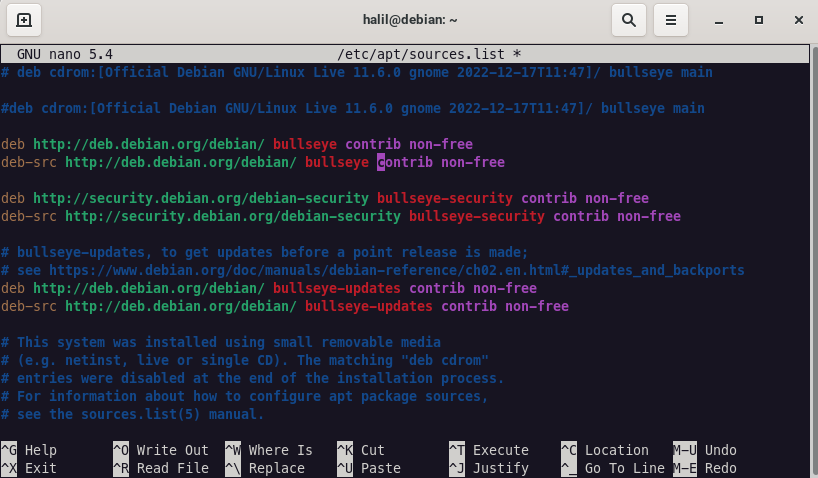Click the ^T Execute shortcut
This screenshot has width=818, height=478.
[489, 450]
